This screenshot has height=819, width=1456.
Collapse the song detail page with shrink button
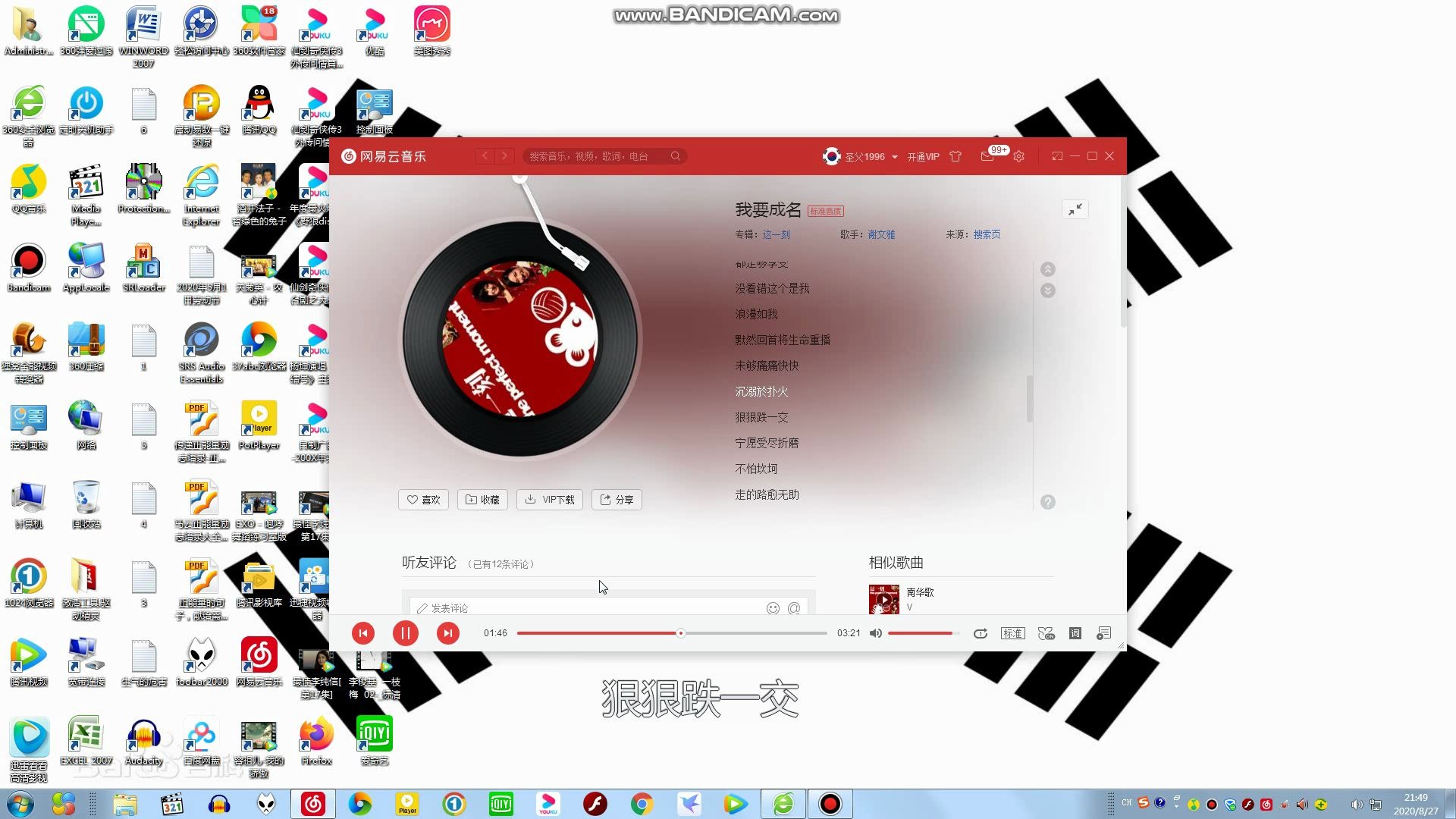point(1075,210)
